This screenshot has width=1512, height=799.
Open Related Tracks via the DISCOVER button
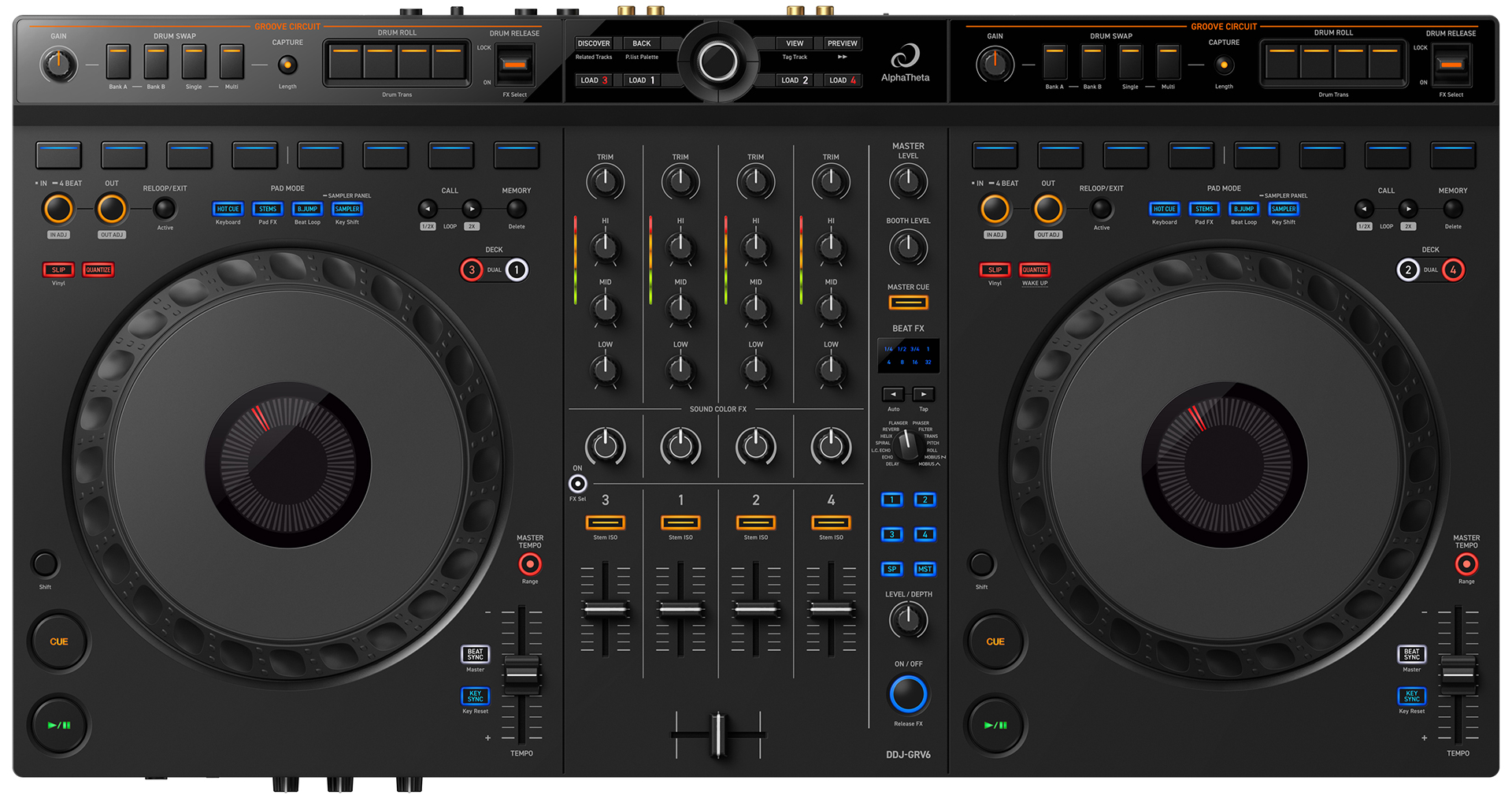pos(595,43)
